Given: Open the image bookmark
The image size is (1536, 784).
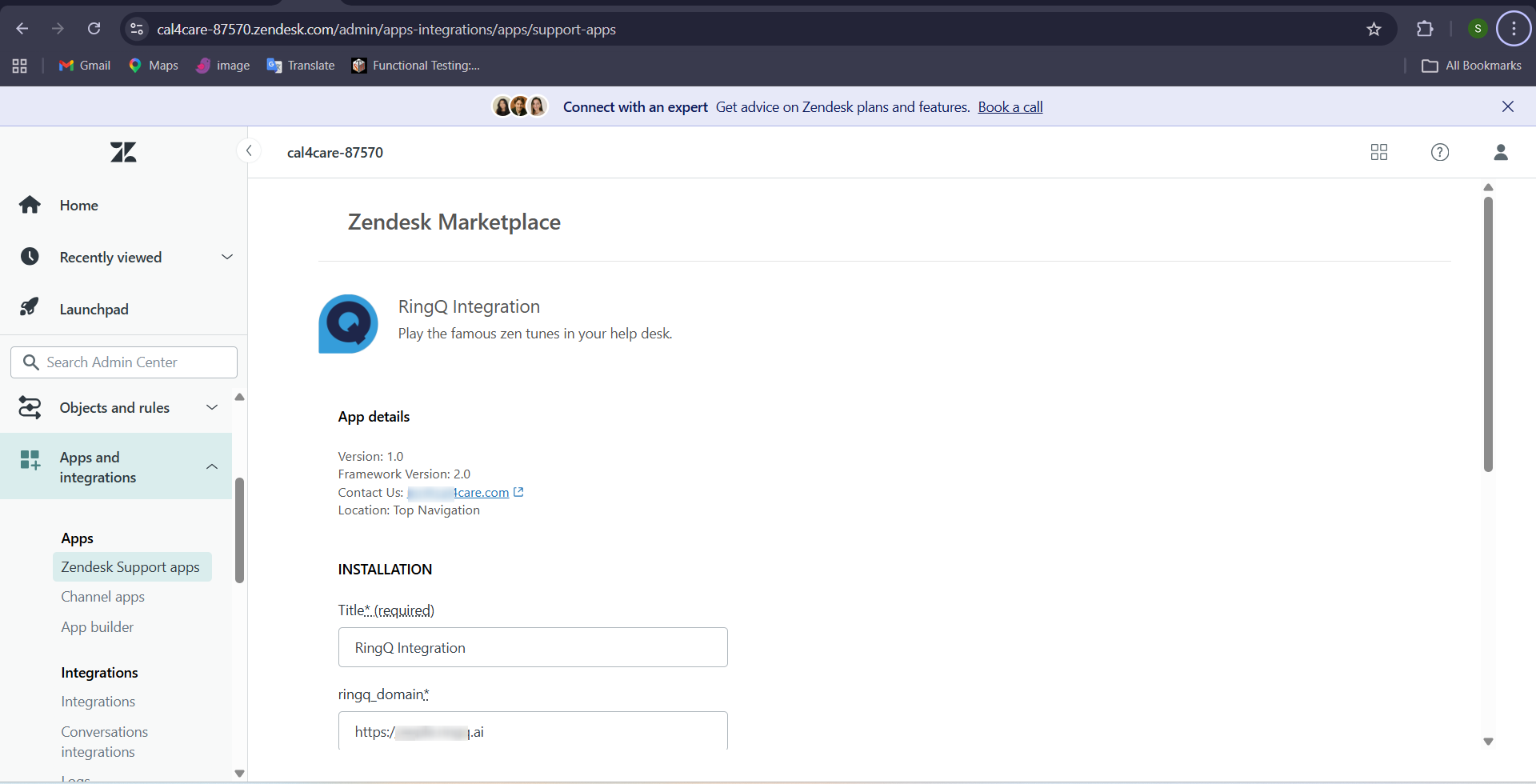Looking at the screenshot, I should 223,66.
